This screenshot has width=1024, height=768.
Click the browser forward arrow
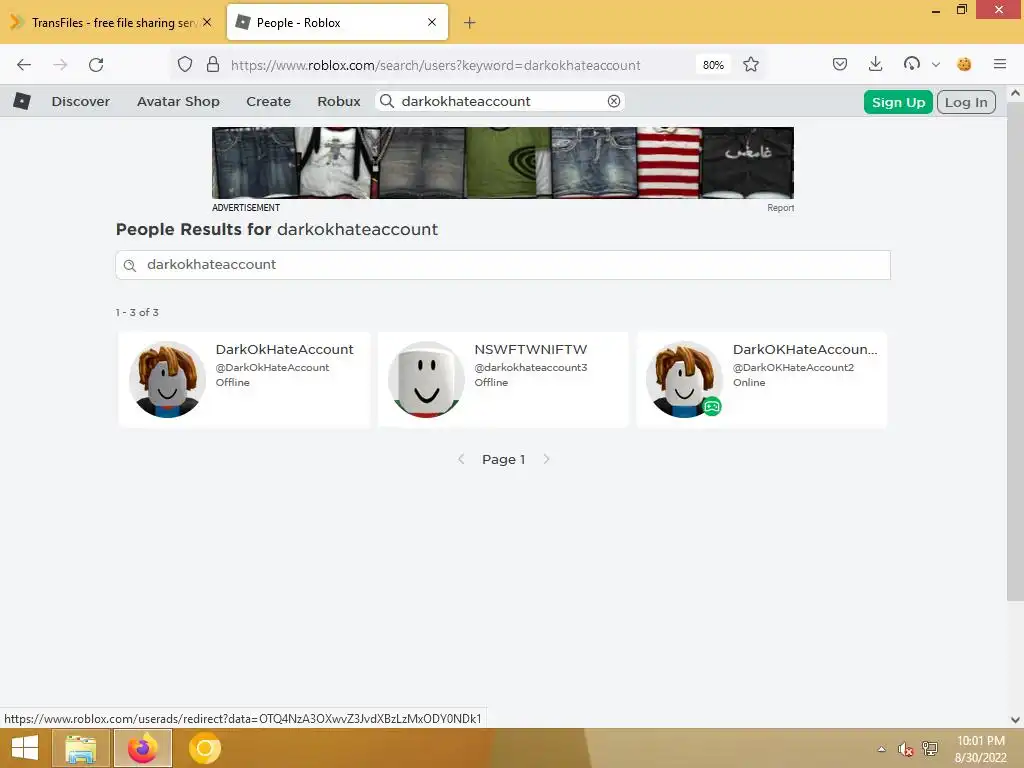tap(60, 65)
